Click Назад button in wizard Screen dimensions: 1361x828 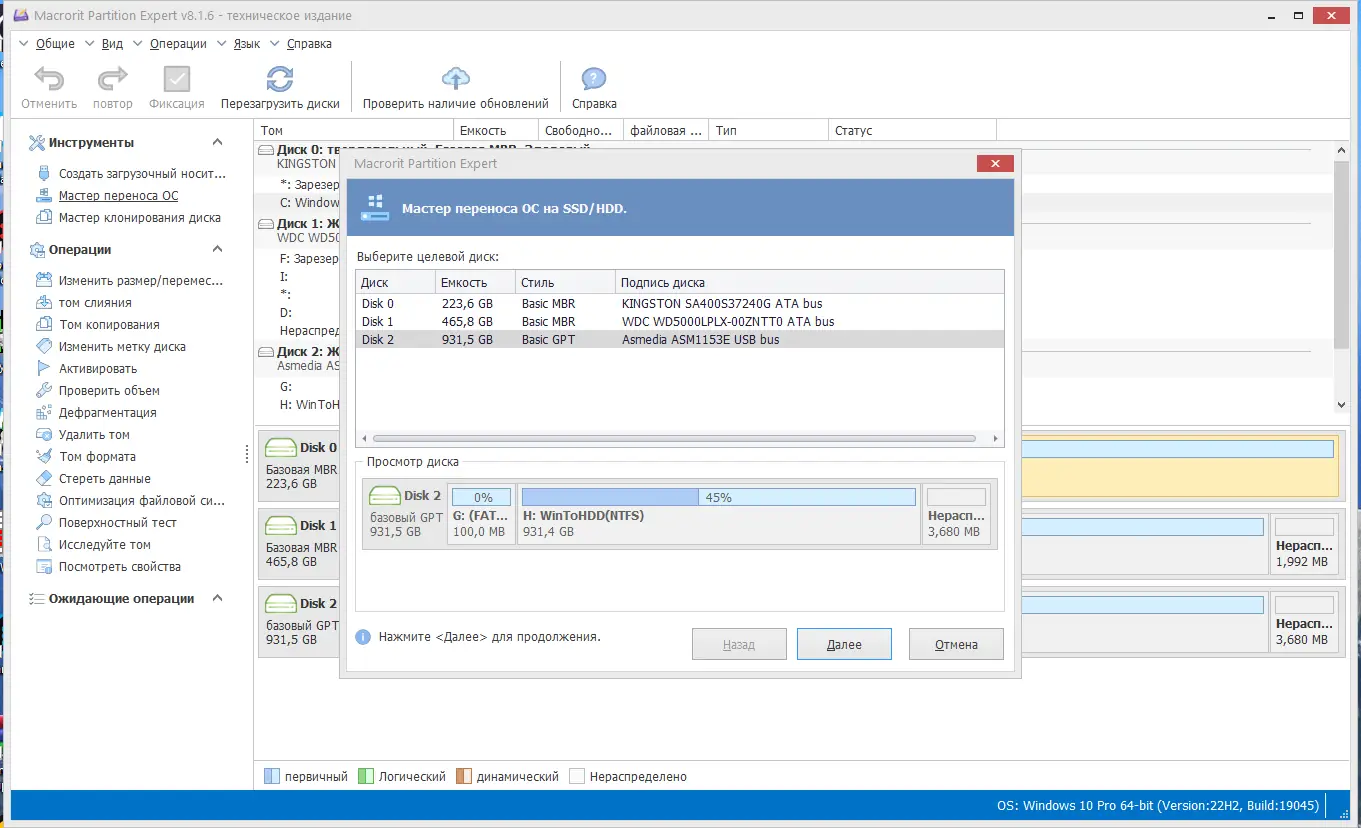click(739, 644)
